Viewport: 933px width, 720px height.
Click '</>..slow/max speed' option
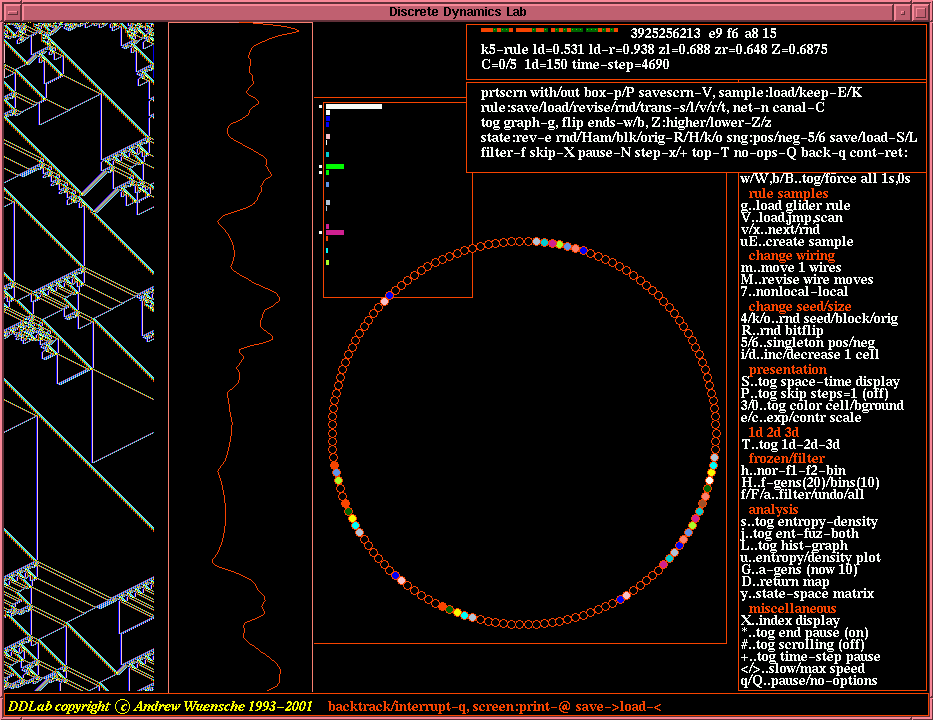click(x=802, y=668)
